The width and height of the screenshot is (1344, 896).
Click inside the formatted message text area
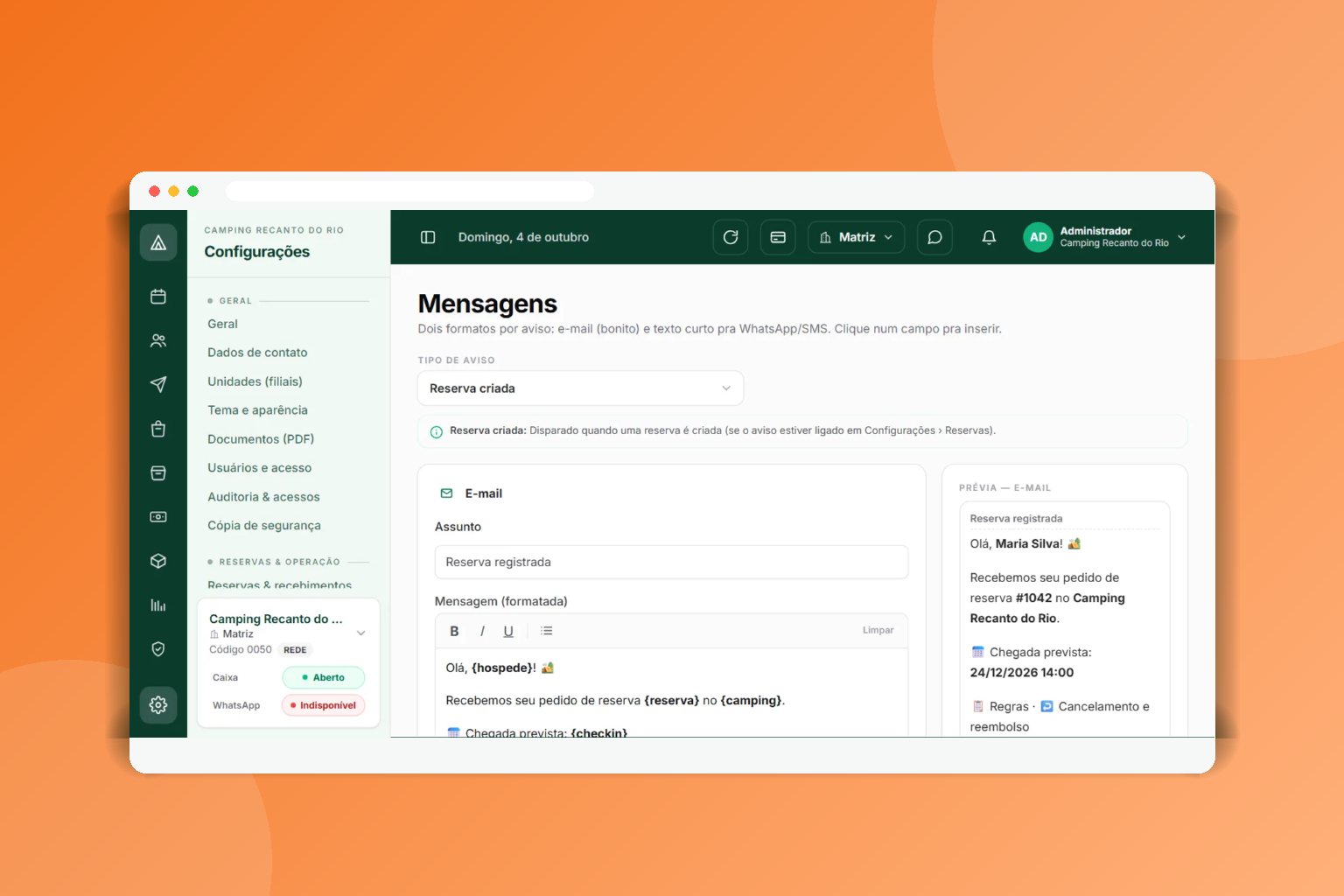[671, 692]
